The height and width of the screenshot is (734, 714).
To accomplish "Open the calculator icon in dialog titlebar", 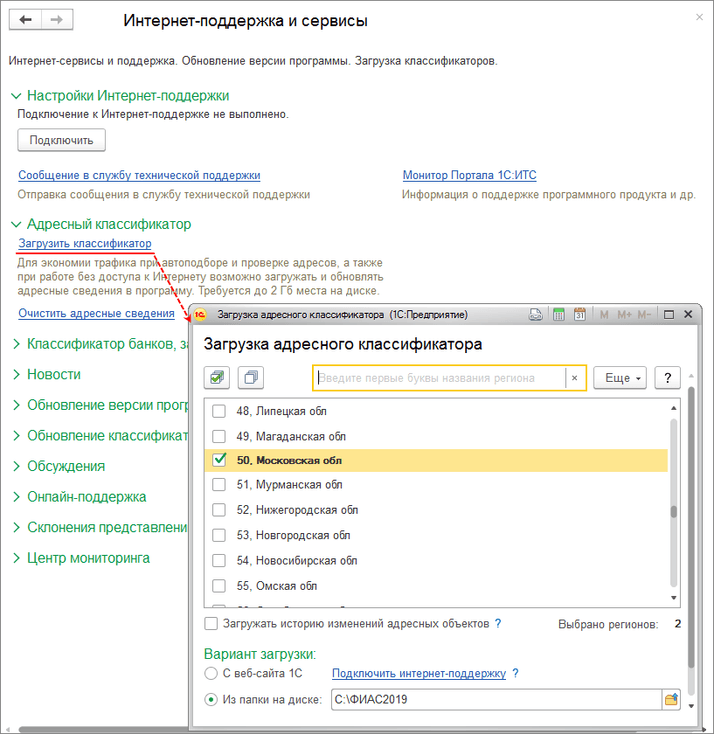I will pyautogui.click(x=559, y=315).
